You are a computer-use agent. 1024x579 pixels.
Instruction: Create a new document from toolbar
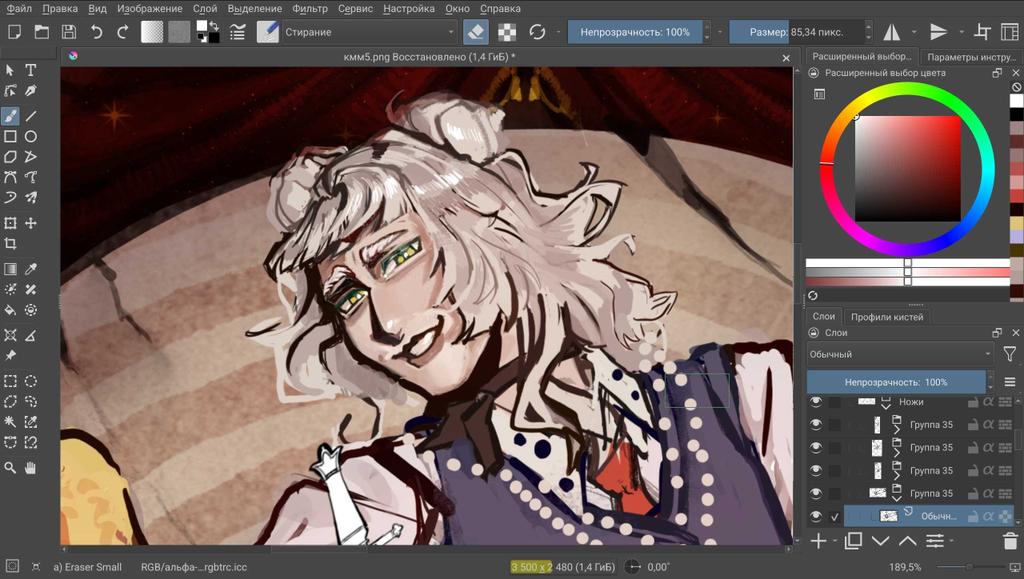14,32
